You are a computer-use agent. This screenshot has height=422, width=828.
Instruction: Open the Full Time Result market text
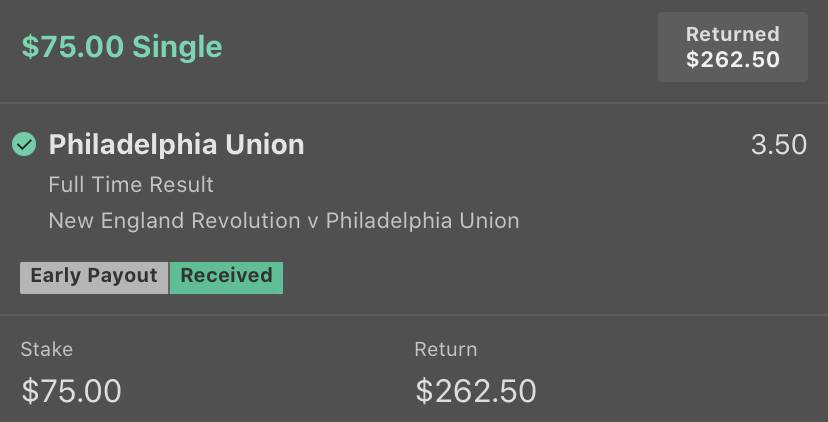tap(131, 185)
